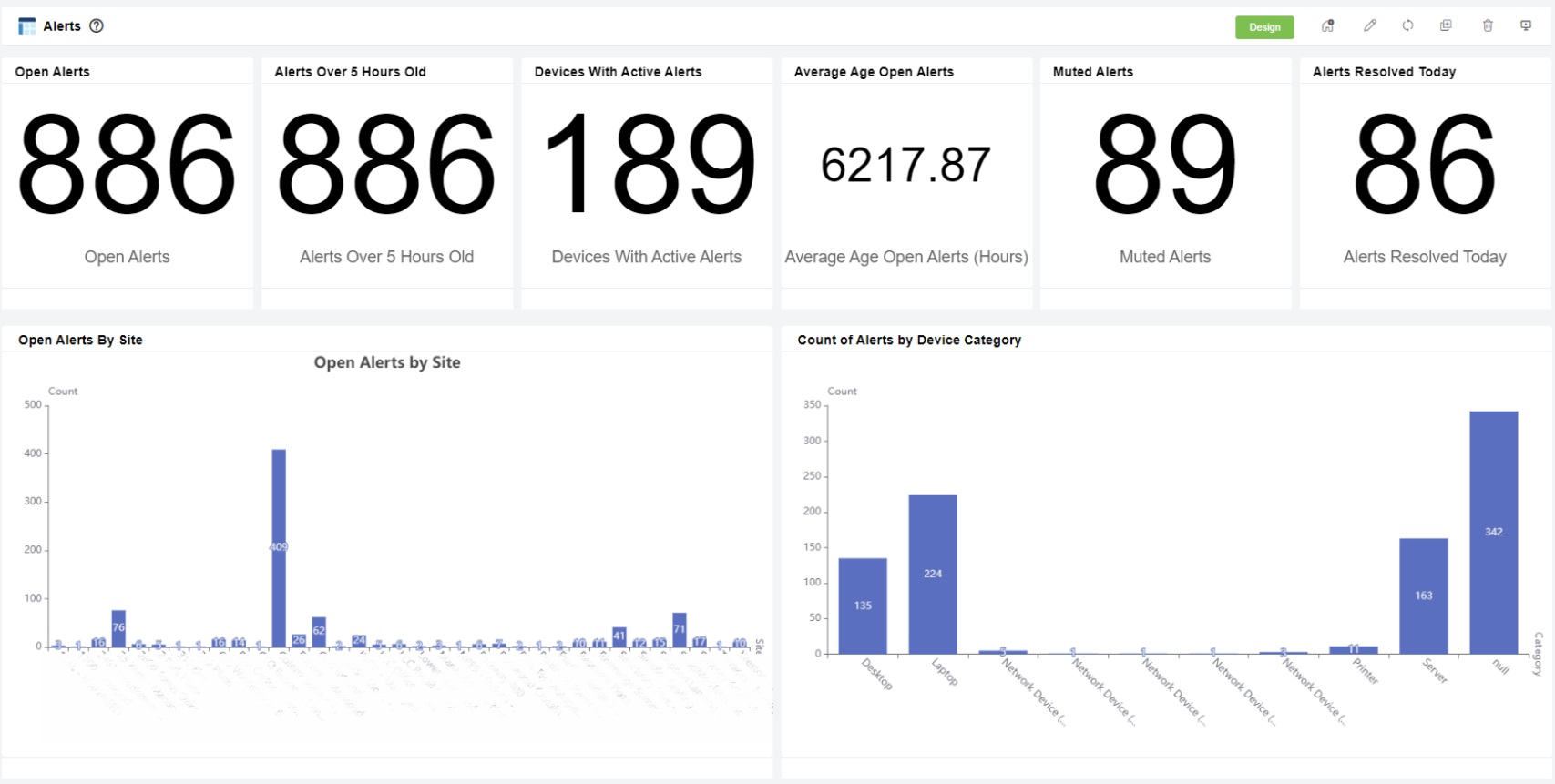Click the 6217.87 average age value
This screenshot has height=784, width=1555.
pyautogui.click(x=905, y=166)
